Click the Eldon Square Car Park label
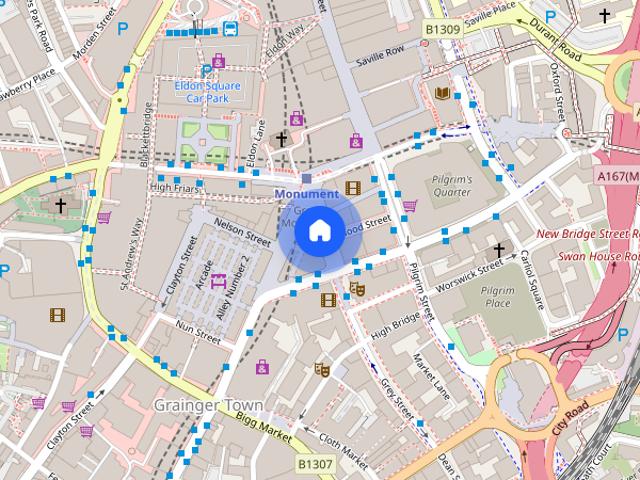Screen dimensions: 640x480 [x=207, y=92]
